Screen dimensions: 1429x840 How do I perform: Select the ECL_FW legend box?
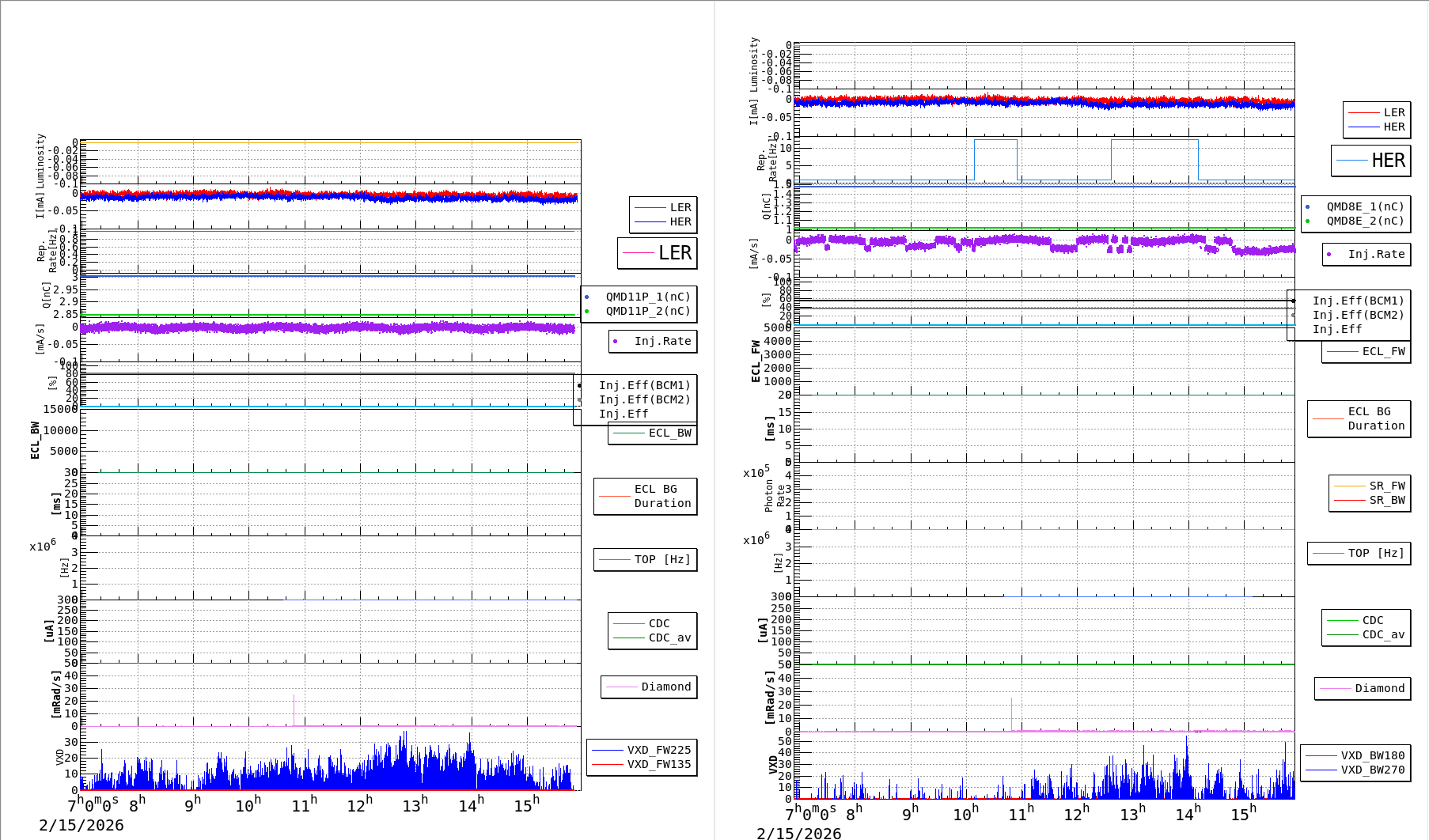pos(1366,352)
